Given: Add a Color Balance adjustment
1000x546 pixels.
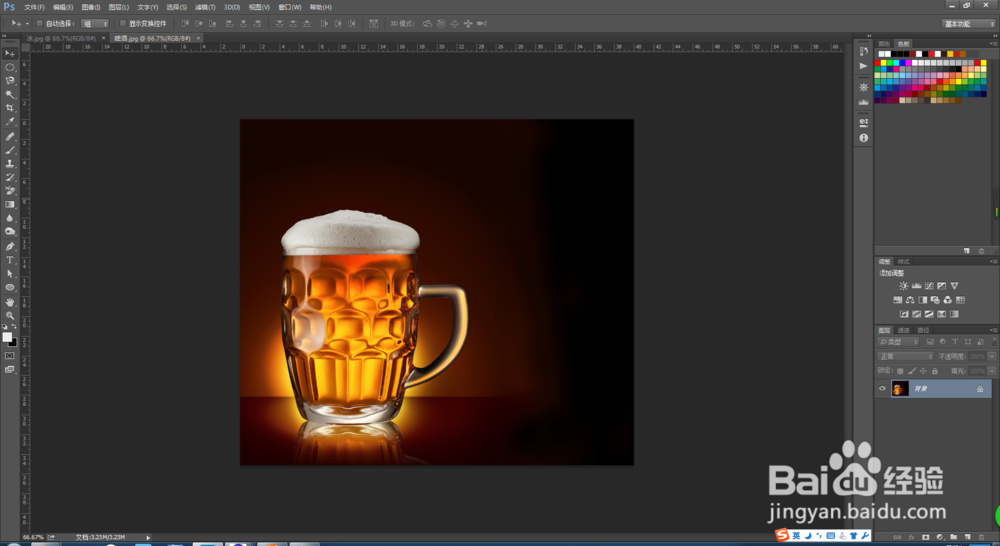Looking at the screenshot, I should (x=910, y=300).
